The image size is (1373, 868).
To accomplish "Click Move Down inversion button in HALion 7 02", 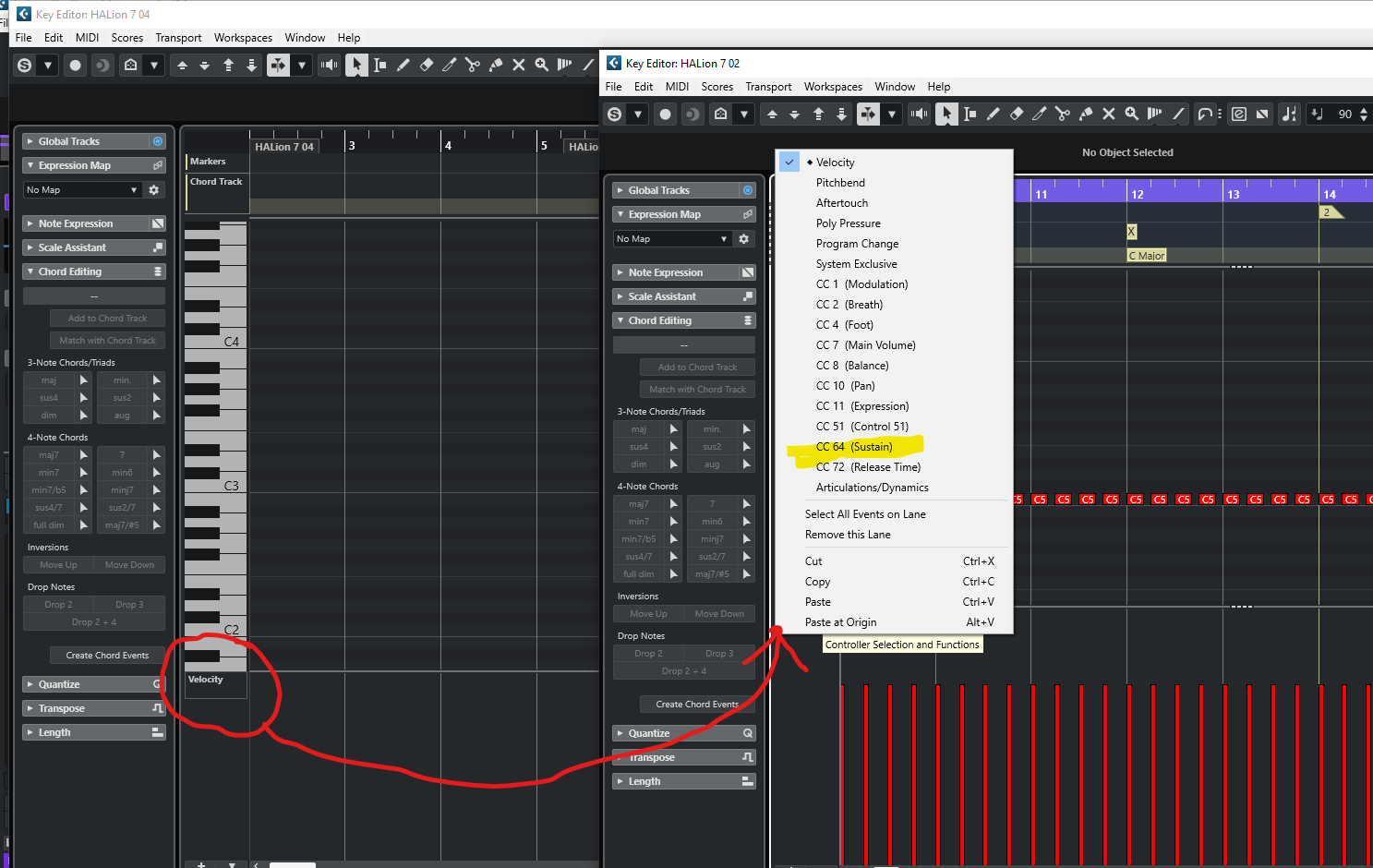I will click(x=719, y=614).
